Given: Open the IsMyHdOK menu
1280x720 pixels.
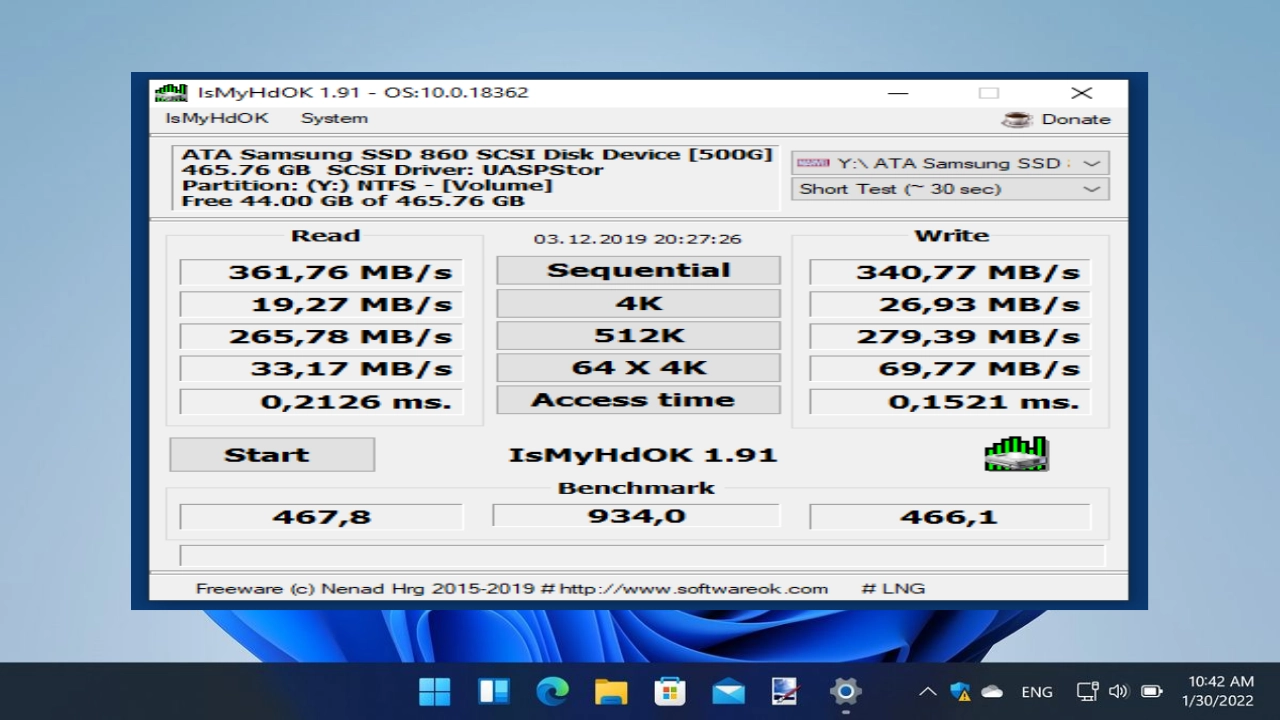Looking at the screenshot, I should [x=217, y=118].
